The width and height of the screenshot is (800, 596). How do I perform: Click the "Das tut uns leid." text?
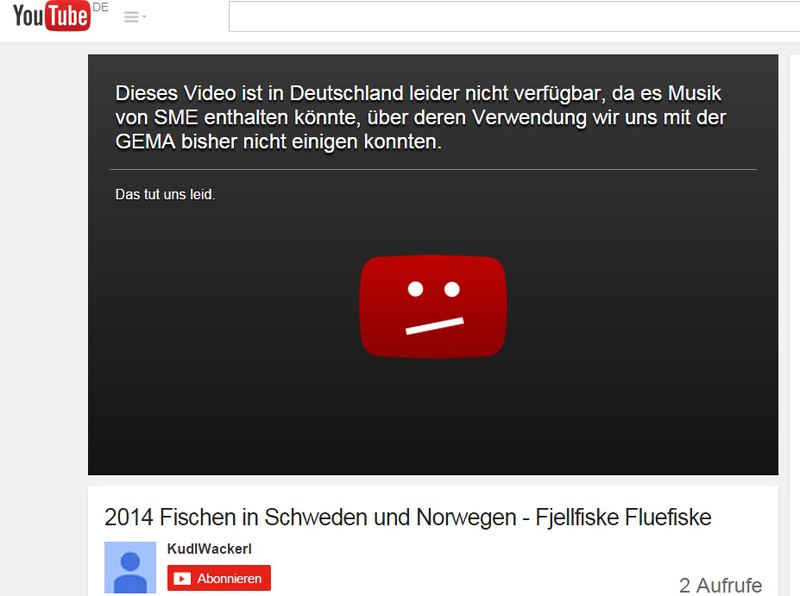165,194
